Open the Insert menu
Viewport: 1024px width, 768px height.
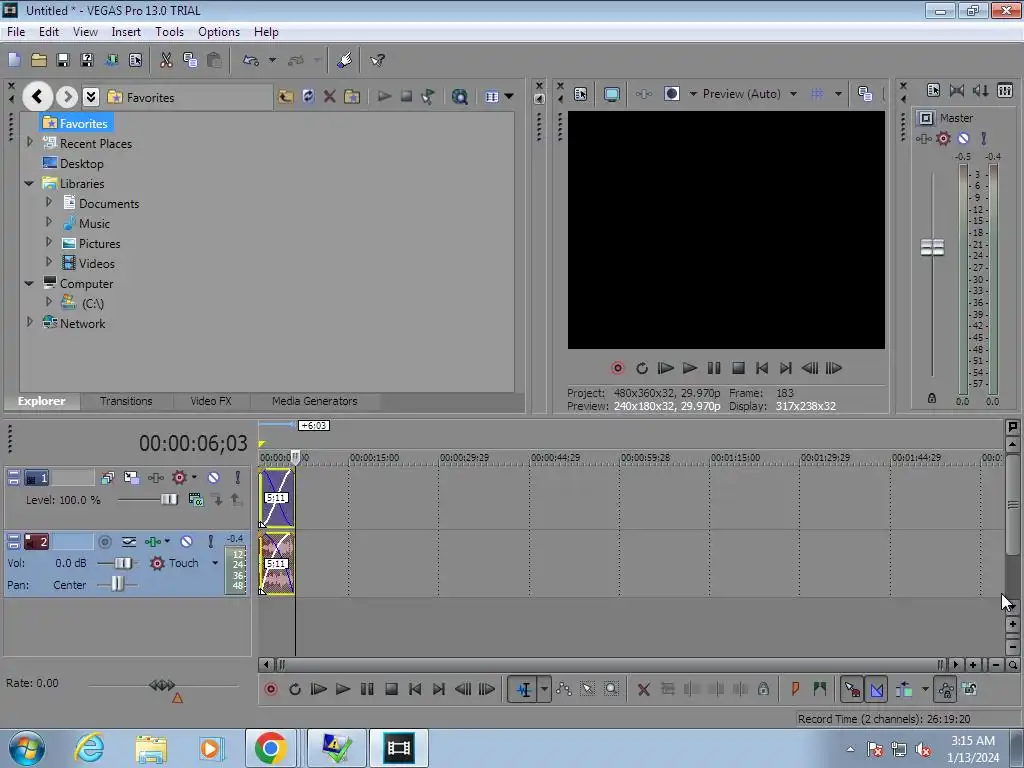click(x=125, y=31)
